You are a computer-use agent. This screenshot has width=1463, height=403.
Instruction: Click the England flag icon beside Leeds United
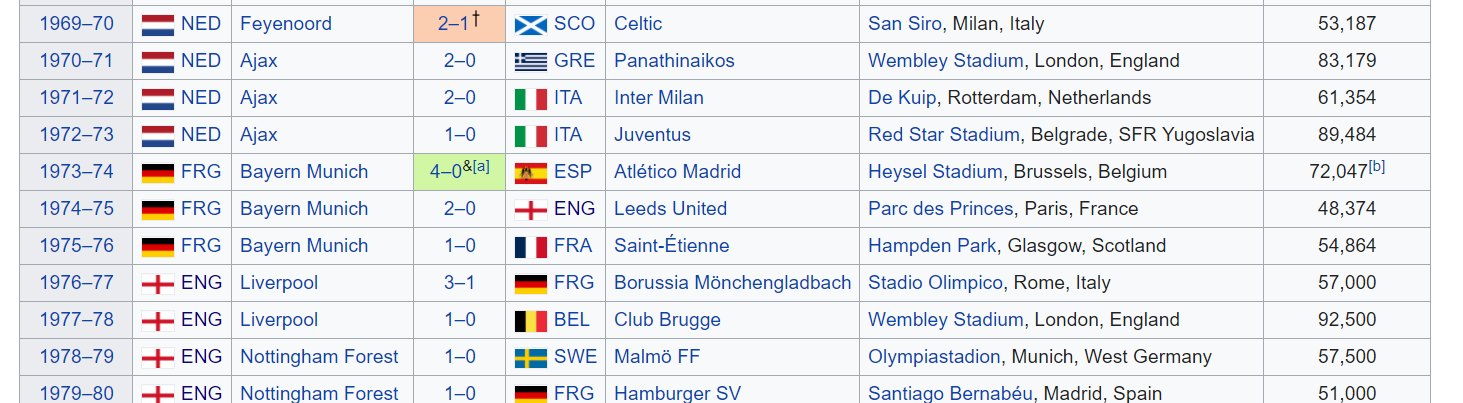point(530,210)
